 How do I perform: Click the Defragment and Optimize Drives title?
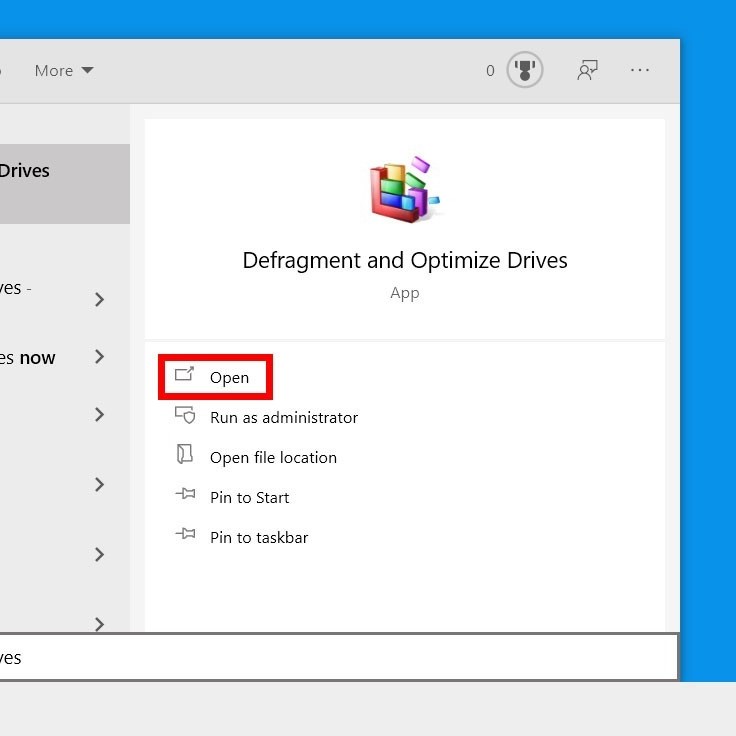coord(405,261)
